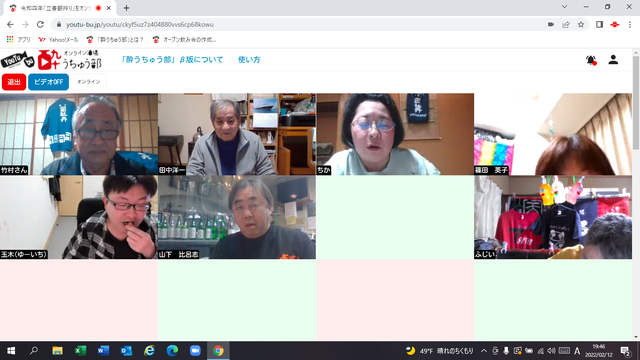Screen dimensions: 640x360
Task: Open Excel from taskbar
Action: coord(80,351)
